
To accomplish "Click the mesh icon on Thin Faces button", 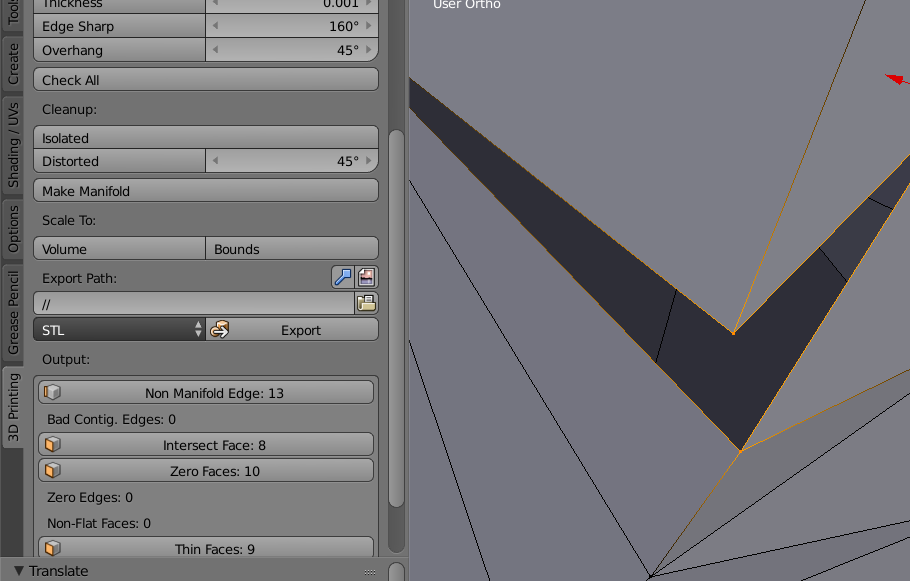I will pos(53,548).
